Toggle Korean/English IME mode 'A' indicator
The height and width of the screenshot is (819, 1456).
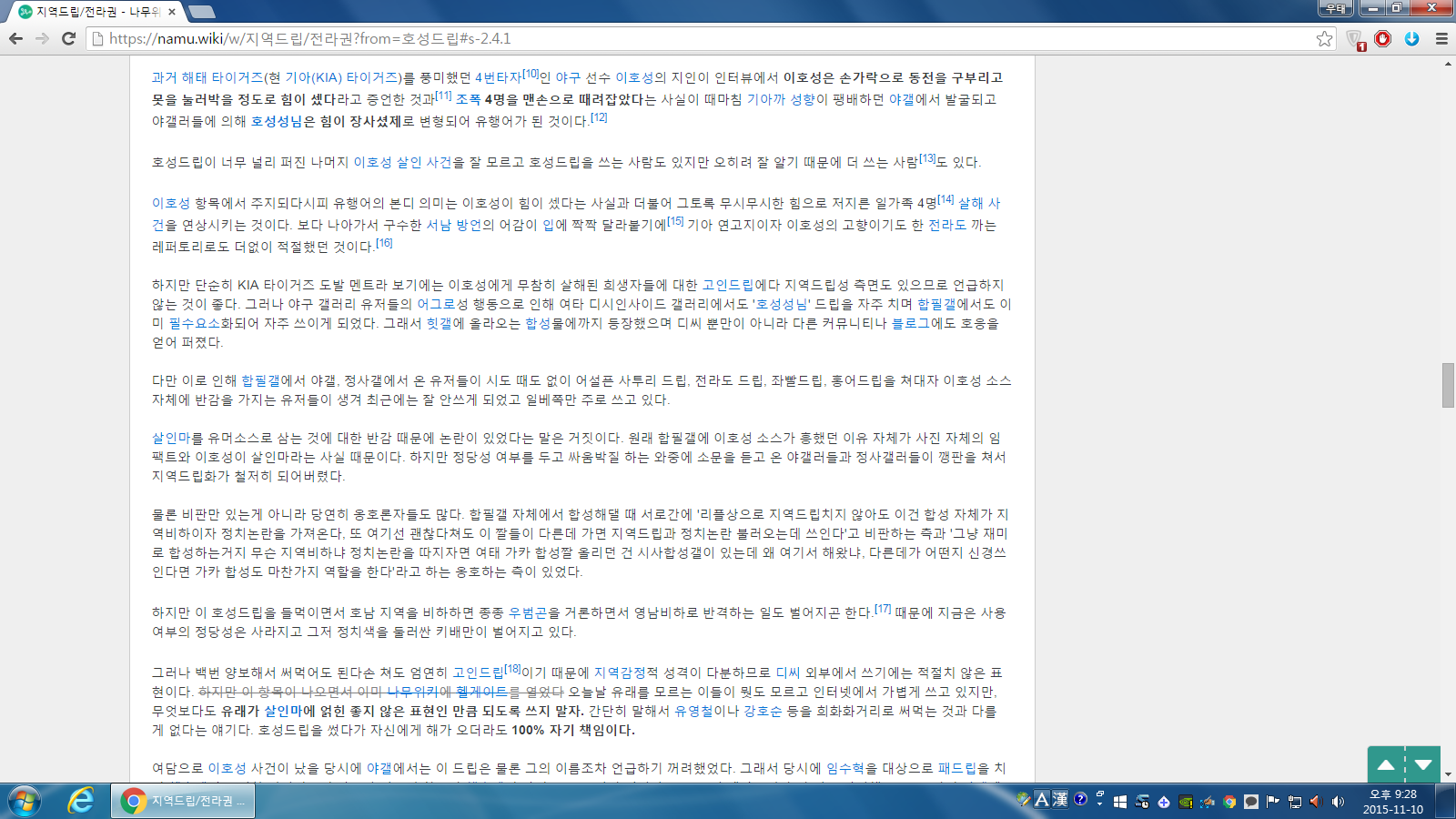(x=1042, y=800)
